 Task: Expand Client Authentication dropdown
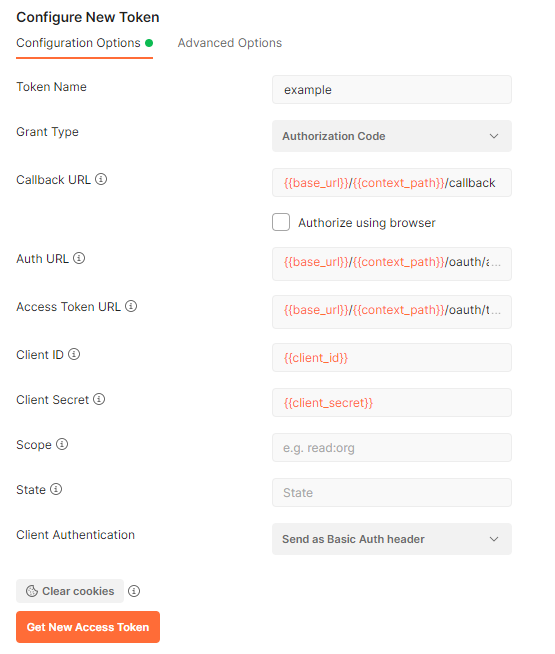point(392,539)
